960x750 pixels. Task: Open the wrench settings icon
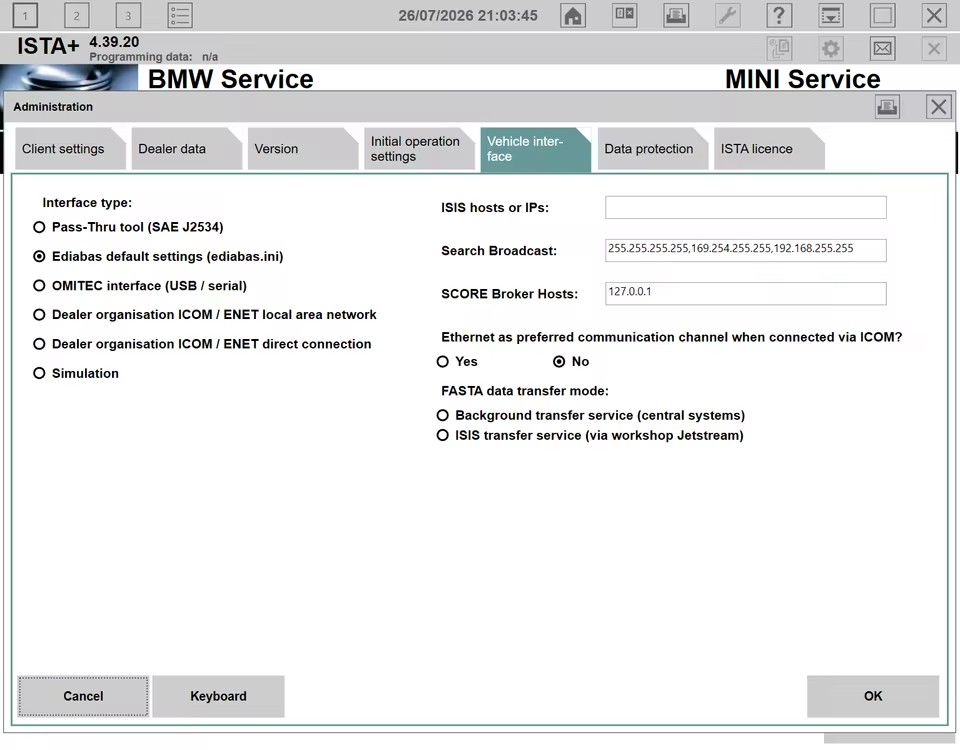point(727,15)
